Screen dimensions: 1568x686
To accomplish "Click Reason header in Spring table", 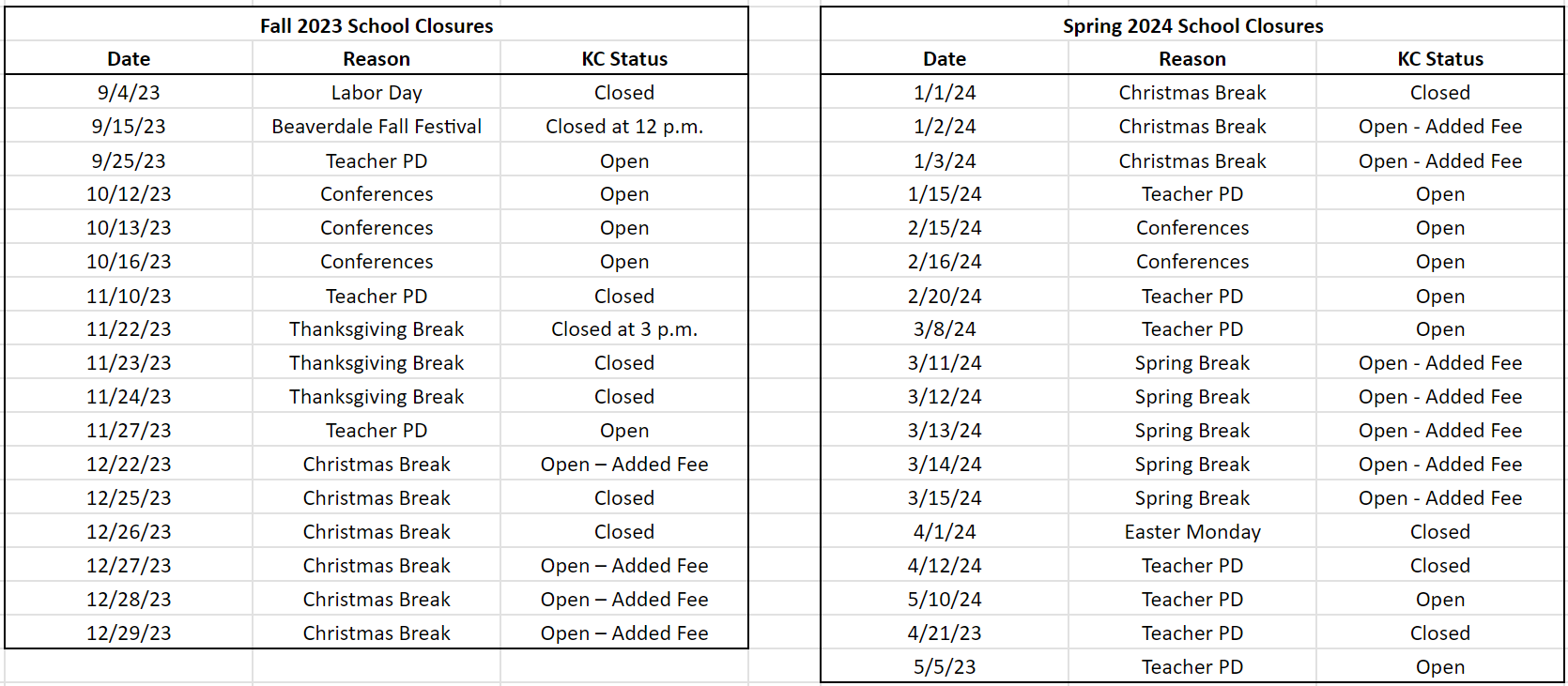I will tap(1192, 58).
